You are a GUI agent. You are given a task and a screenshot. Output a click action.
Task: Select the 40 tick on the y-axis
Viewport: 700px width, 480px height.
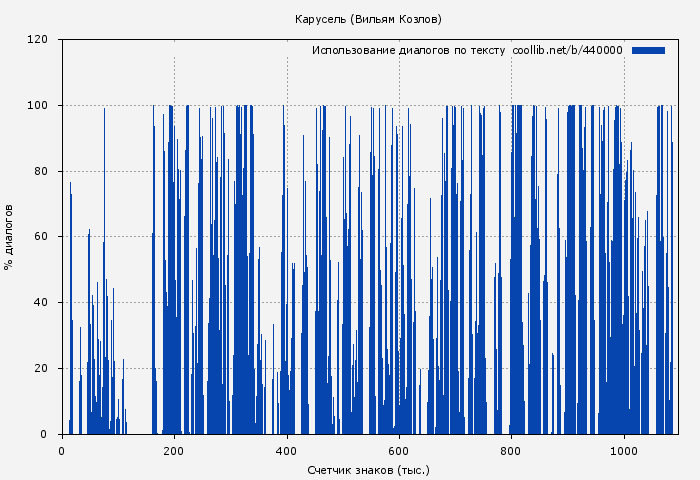tap(41, 303)
